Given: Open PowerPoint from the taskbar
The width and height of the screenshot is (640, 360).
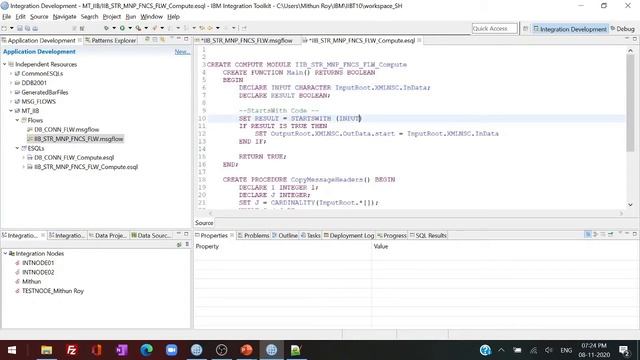Looking at the screenshot, I should 247,350.
